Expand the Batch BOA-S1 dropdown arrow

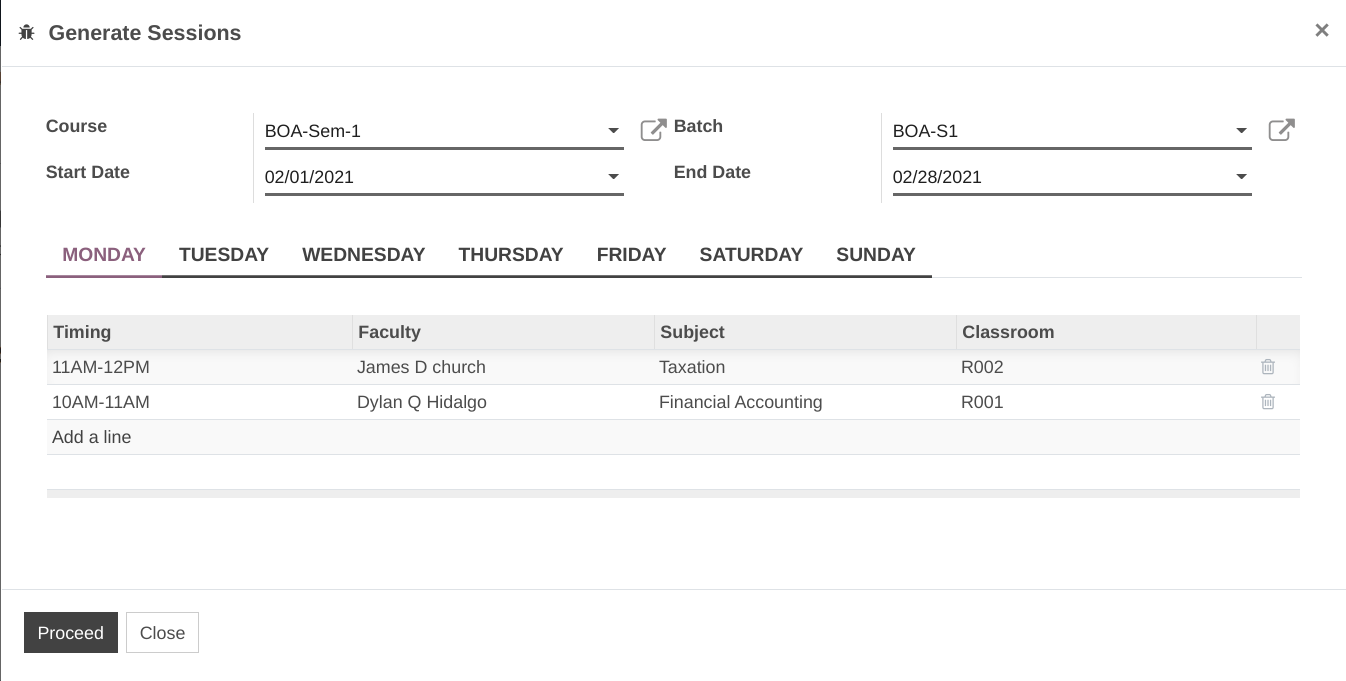click(x=1242, y=131)
